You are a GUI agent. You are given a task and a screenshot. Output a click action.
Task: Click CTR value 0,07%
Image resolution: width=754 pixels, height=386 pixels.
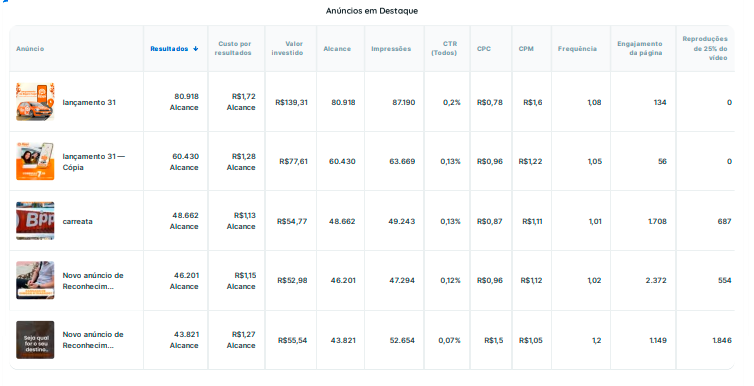pos(449,340)
